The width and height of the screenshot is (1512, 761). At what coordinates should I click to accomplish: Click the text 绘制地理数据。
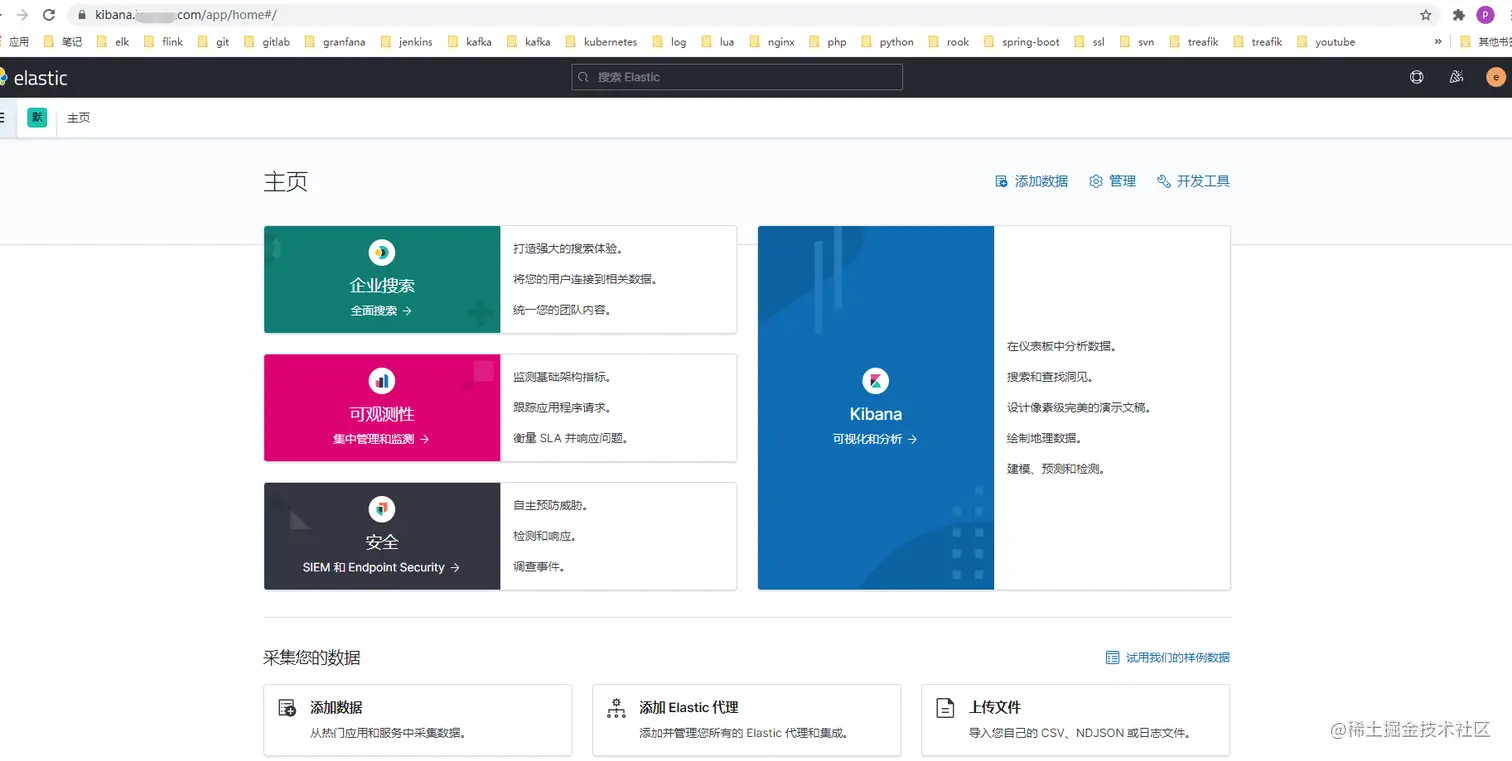click(1044, 438)
